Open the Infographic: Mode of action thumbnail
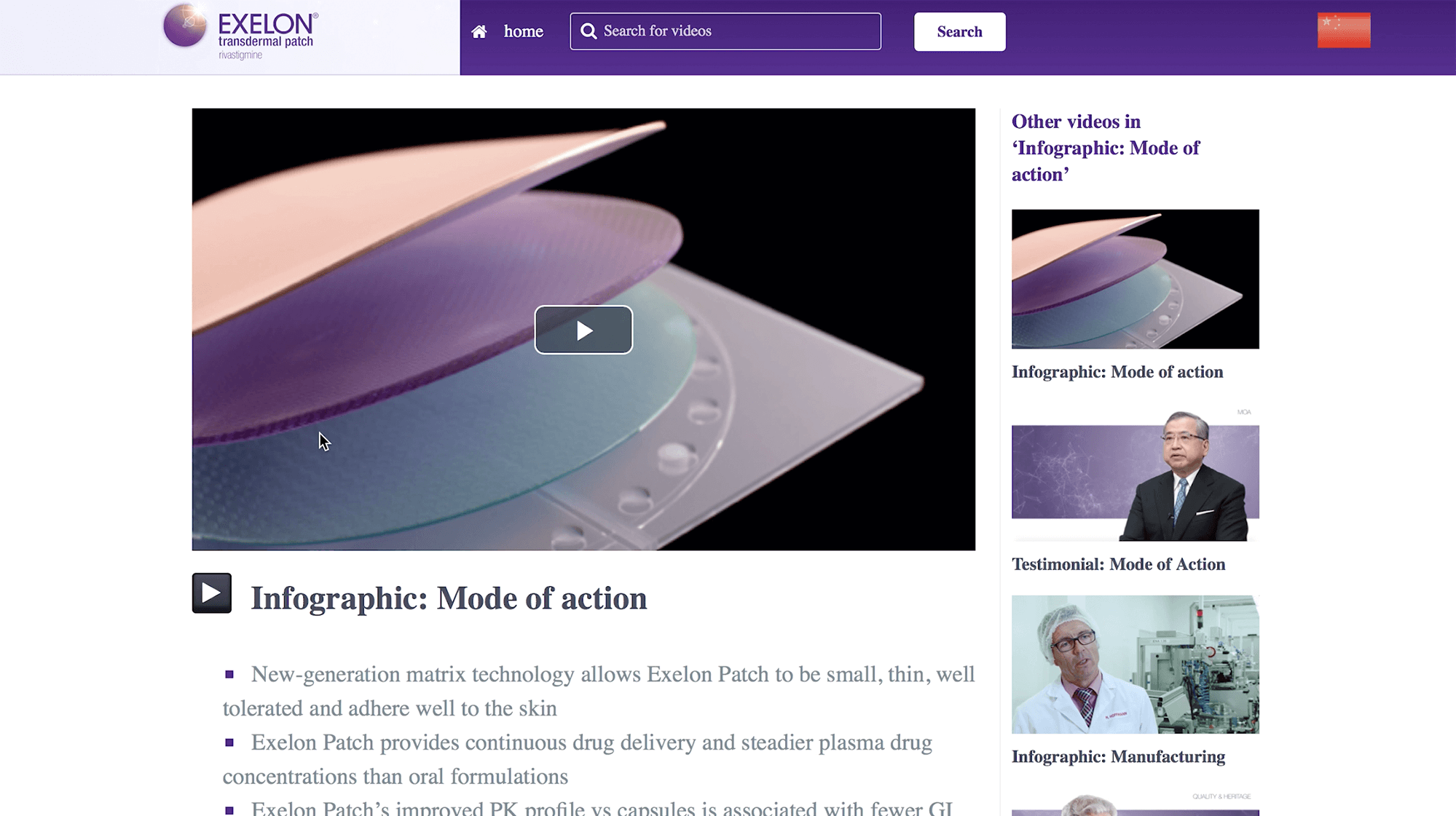This screenshot has width=1456, height=816. pyautogui.click(x=1135, y=279)
